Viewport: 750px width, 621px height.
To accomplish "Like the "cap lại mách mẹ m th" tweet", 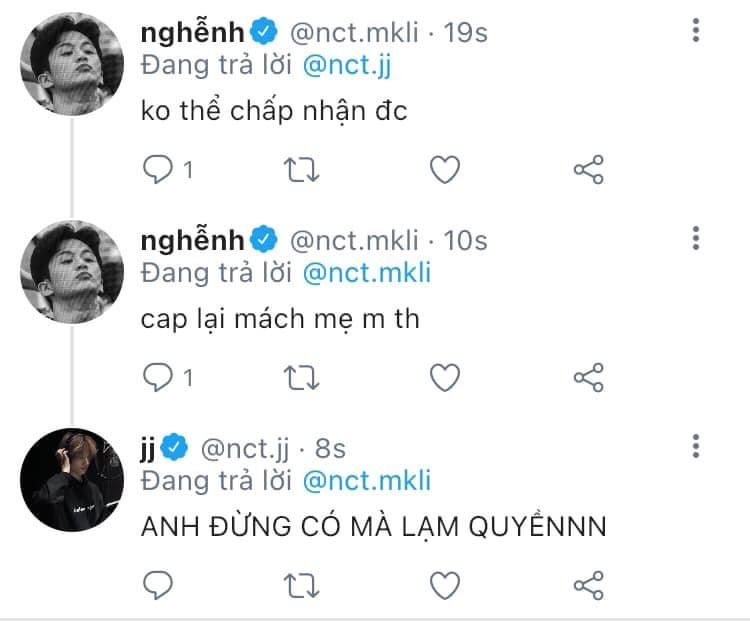I will (445, 376).
